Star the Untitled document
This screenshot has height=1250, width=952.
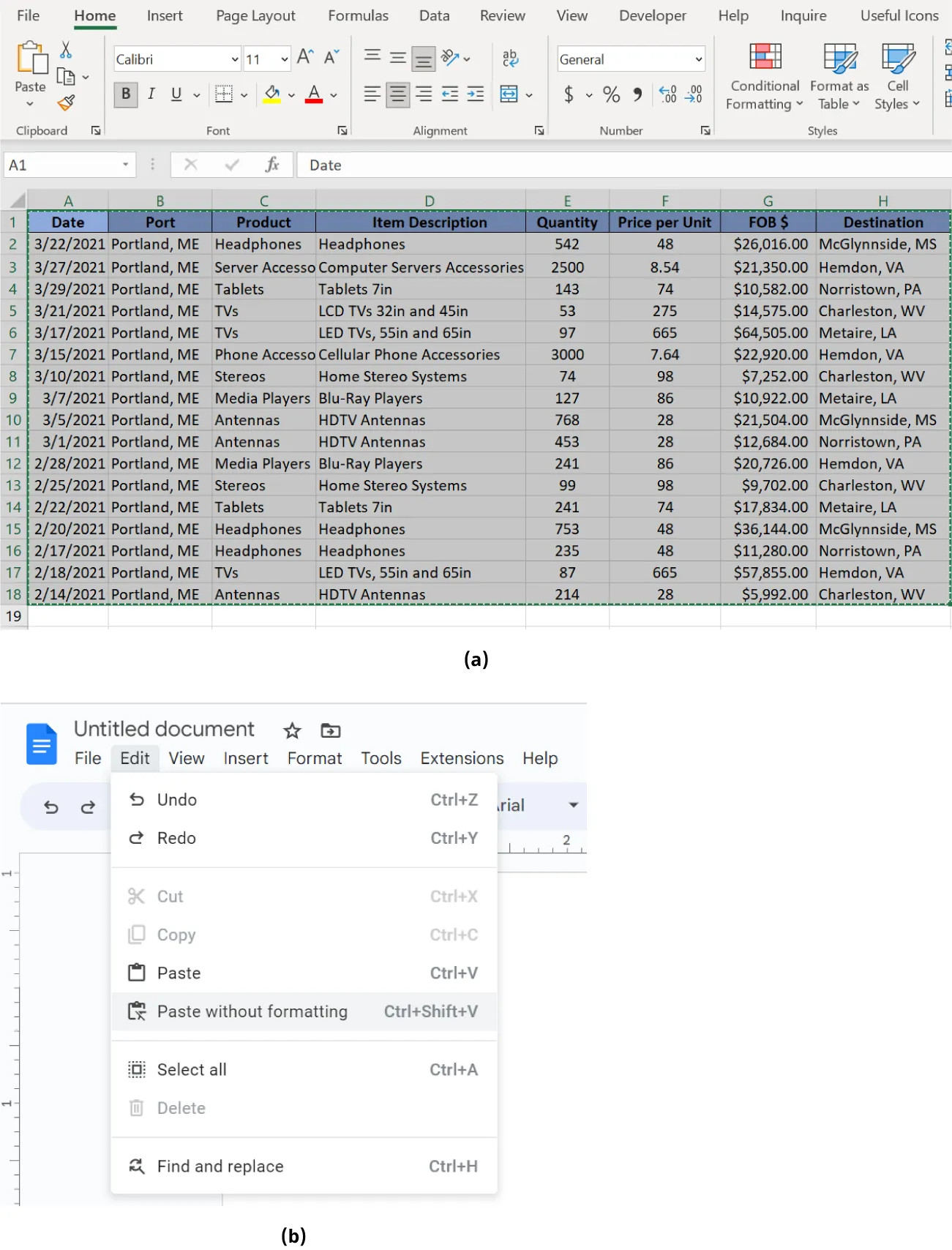(292, 730)
